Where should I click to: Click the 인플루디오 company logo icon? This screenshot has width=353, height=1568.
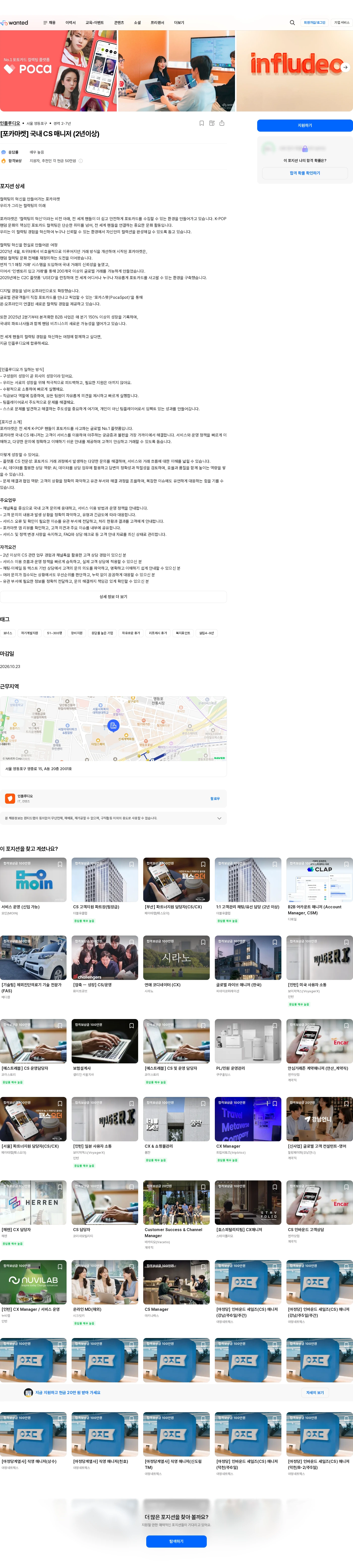(x=10, y=798)
